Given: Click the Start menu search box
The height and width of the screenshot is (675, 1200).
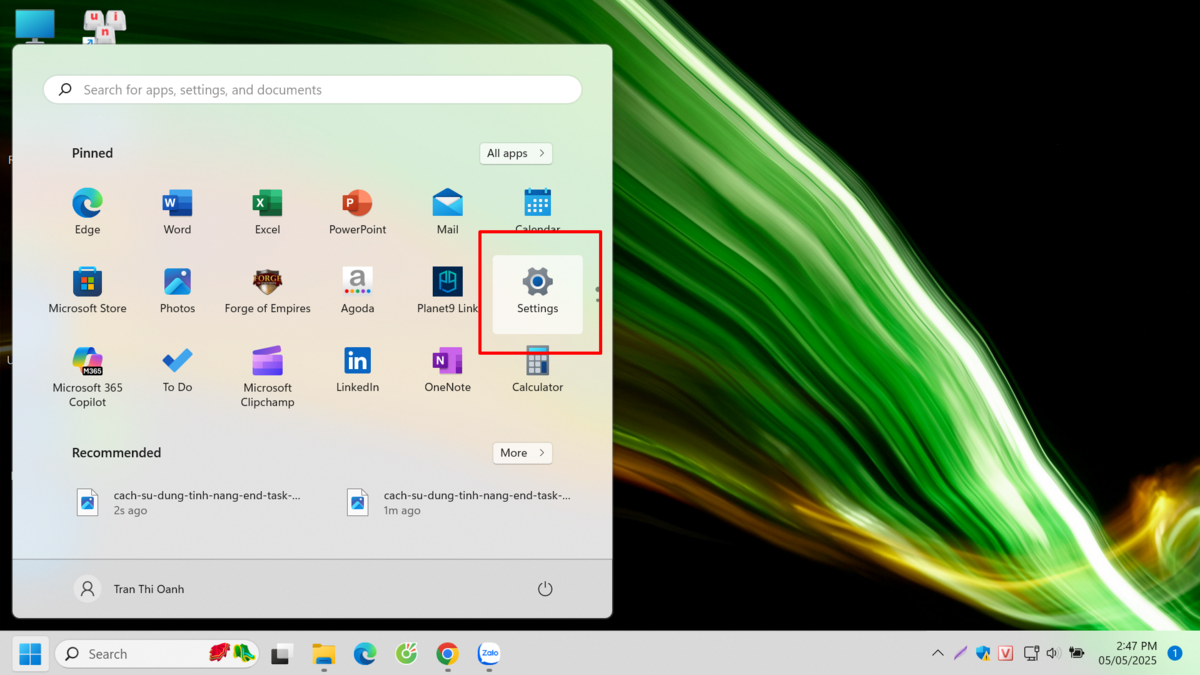Looking at the screenshot, I should coord(312,89).
